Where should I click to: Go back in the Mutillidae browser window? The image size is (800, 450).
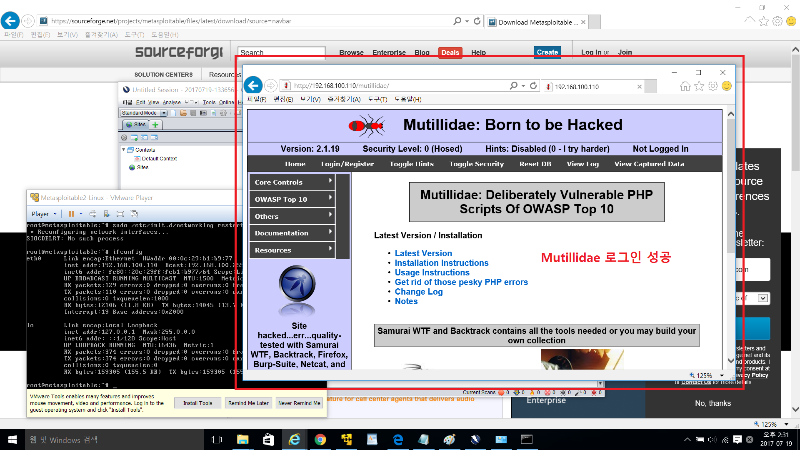pos(253,85)
